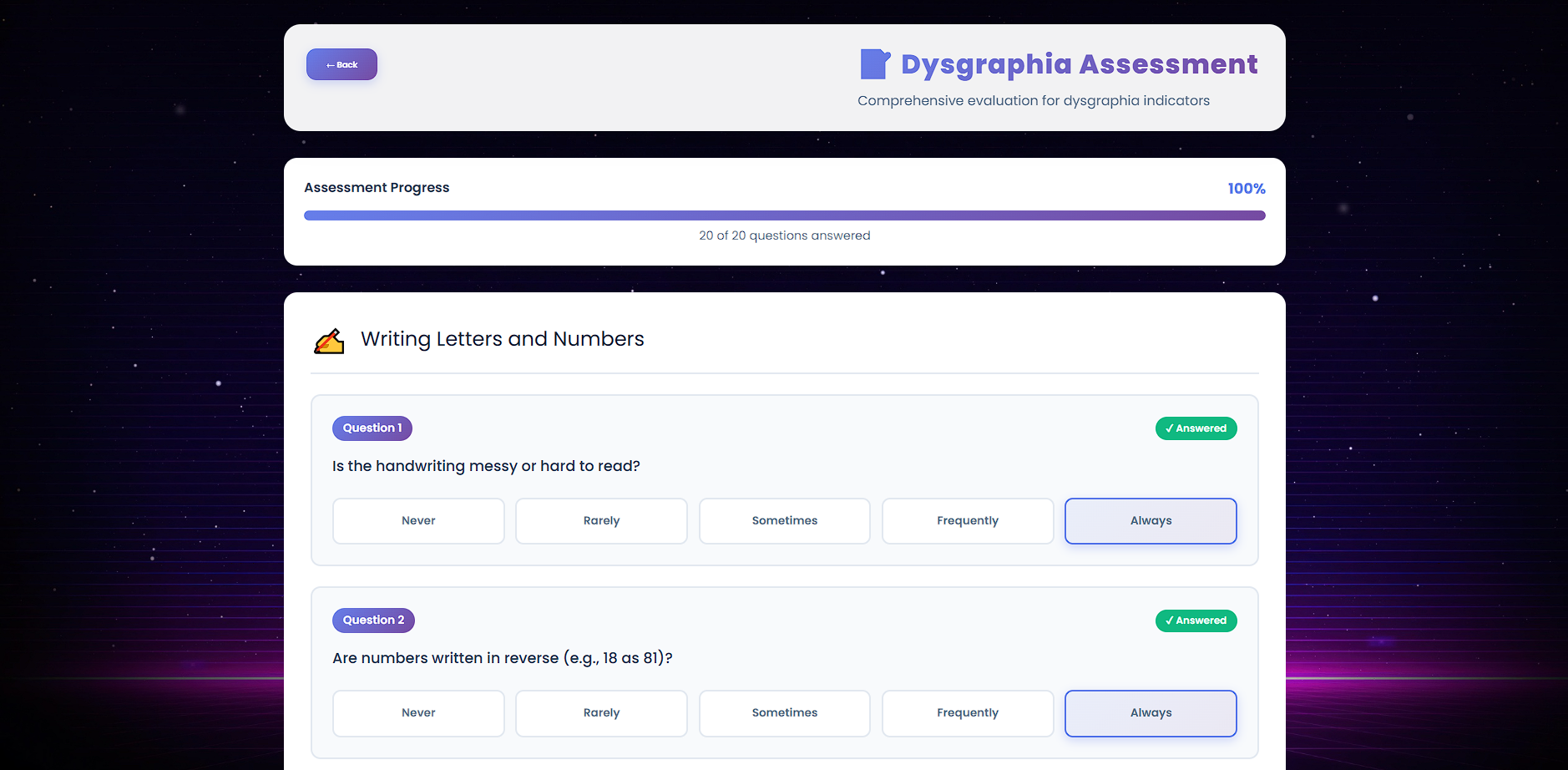
Task: Click the Question 2 label badge
Action: [373, 621]
